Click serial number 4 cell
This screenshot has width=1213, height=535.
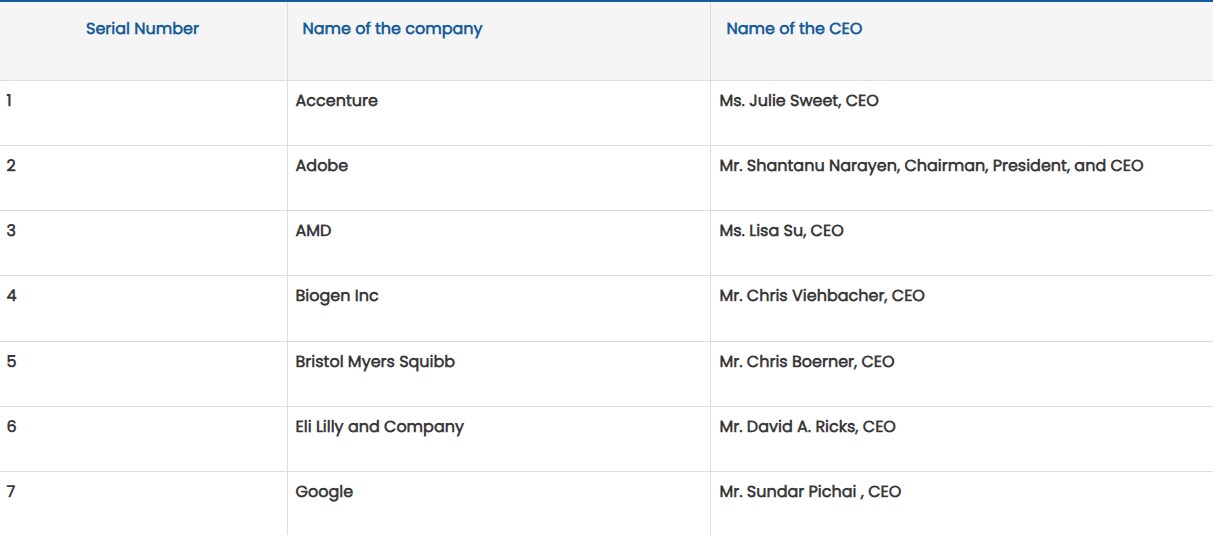[11, 296]
